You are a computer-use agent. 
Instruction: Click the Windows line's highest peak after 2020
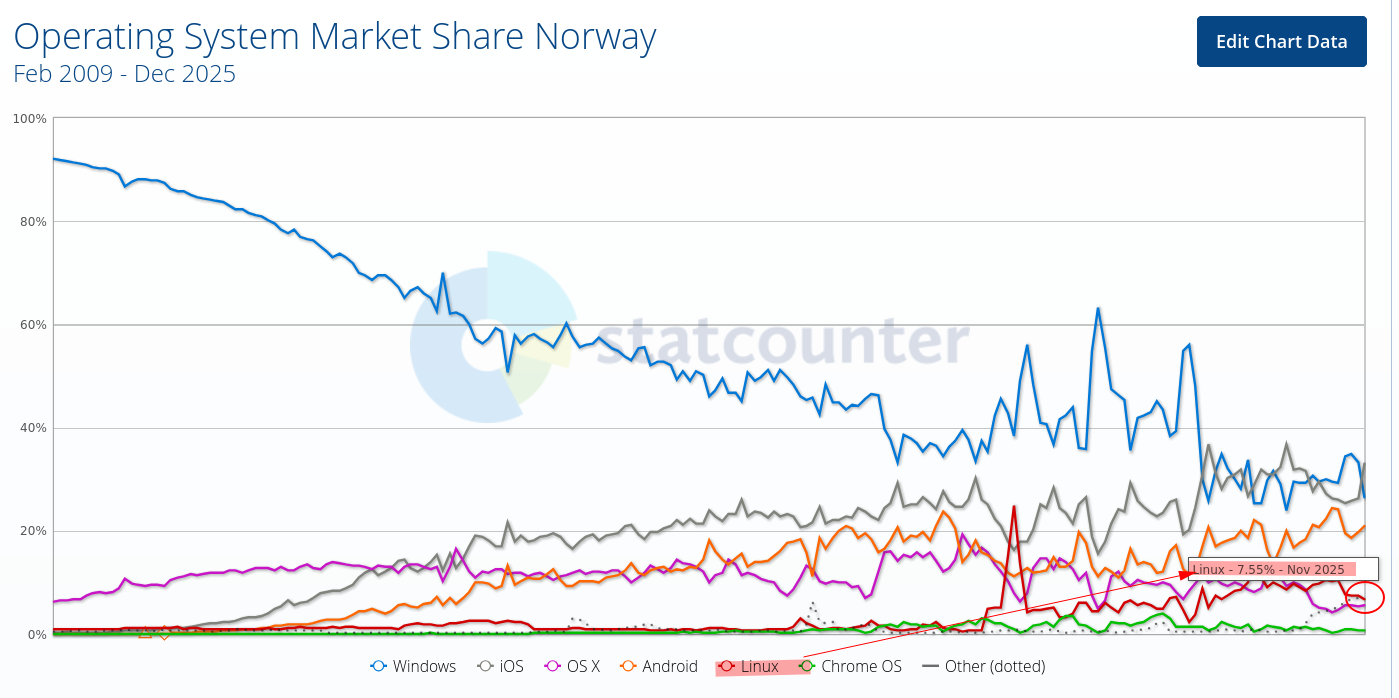pyautogui.click(x=1098, y=308)
